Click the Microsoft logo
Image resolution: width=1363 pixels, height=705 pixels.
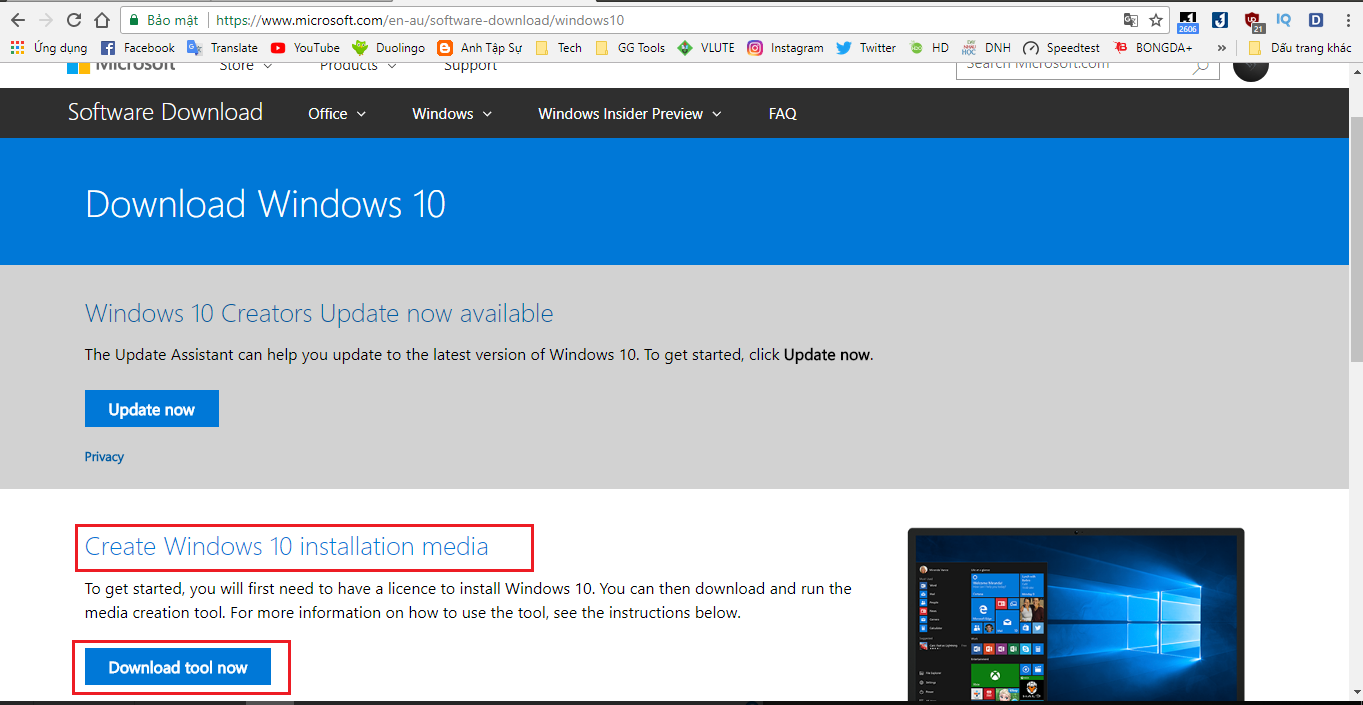point(120,67)
